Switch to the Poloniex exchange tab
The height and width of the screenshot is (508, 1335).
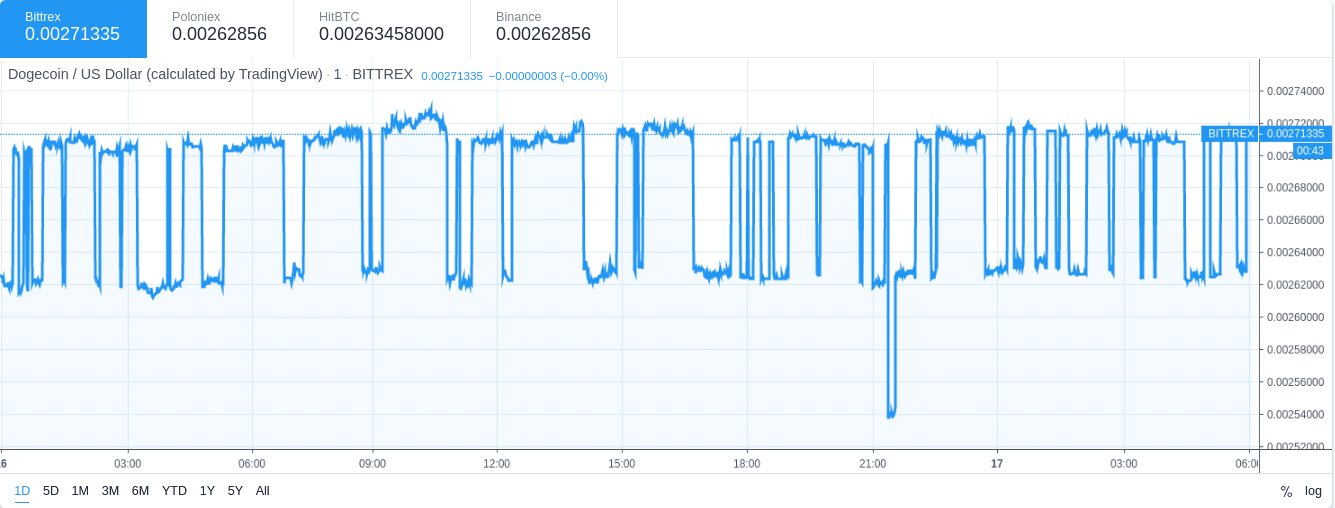(220, 29)
